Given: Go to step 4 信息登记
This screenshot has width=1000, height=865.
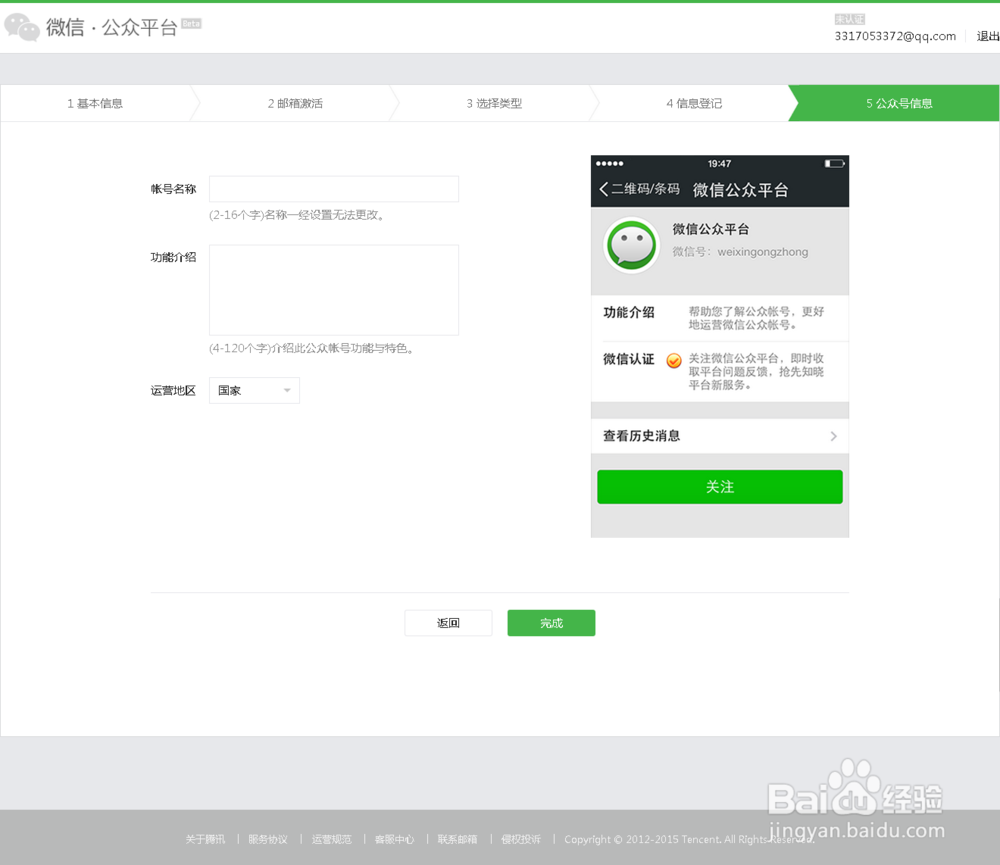Looking at the screenshot, I should coord(694,103).
